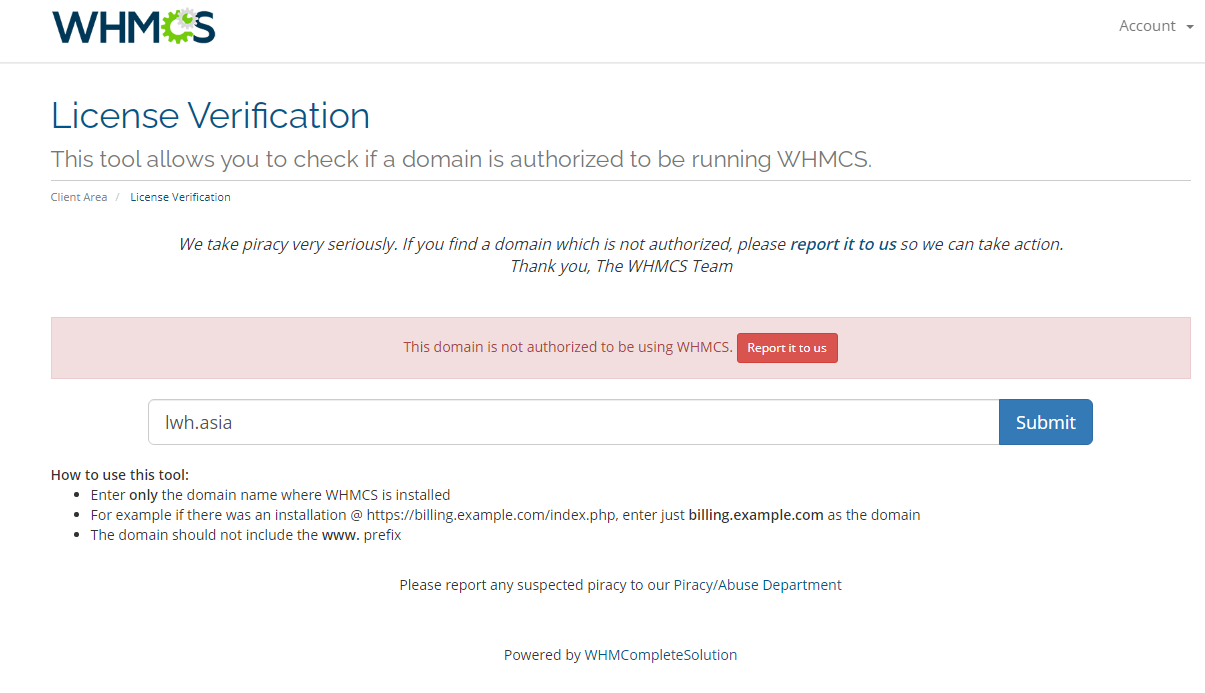Submit the domain for verification
The image size is (1205, 693).
[x=1045, y=422]
